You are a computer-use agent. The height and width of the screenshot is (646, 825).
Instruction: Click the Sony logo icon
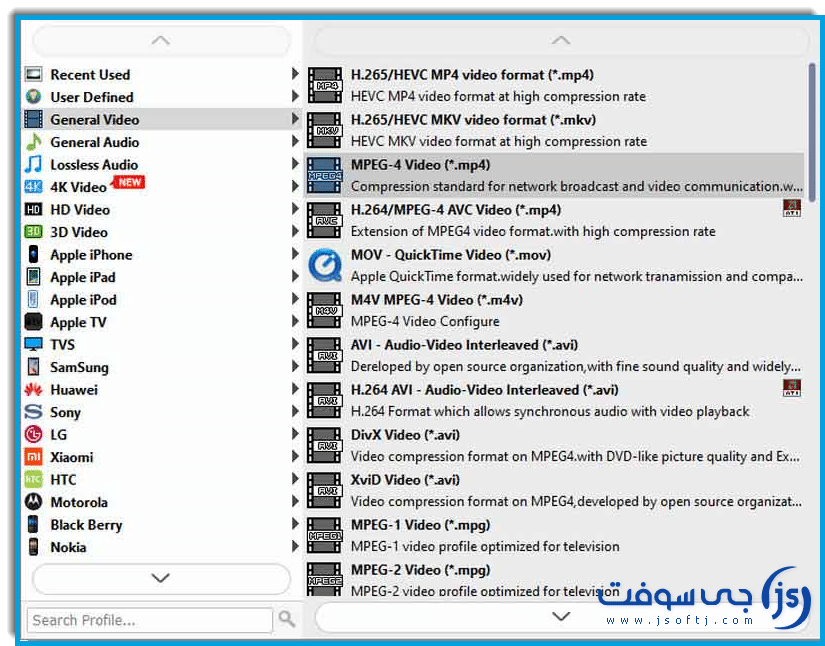point(33,412)
